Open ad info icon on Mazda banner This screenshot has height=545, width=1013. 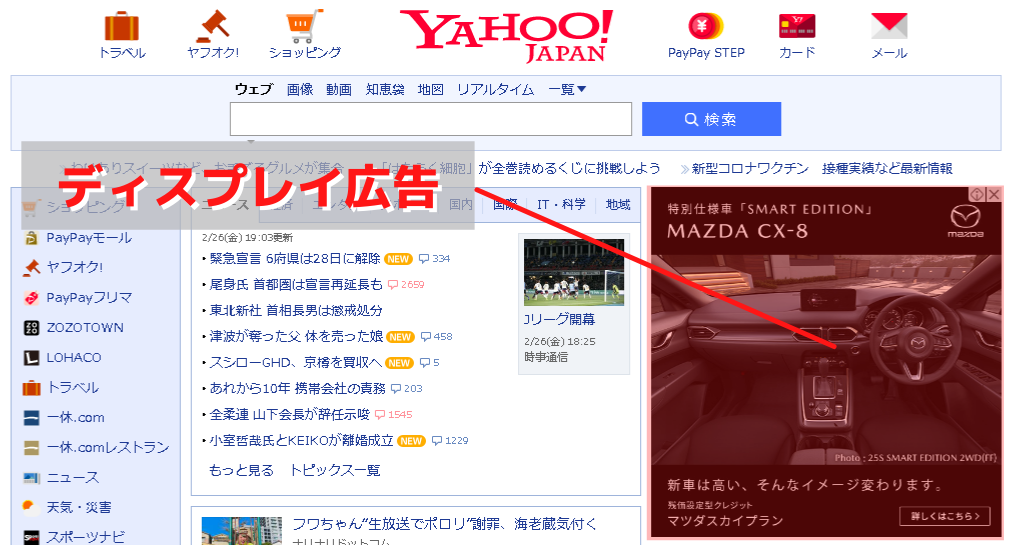[x=976, y=194]
